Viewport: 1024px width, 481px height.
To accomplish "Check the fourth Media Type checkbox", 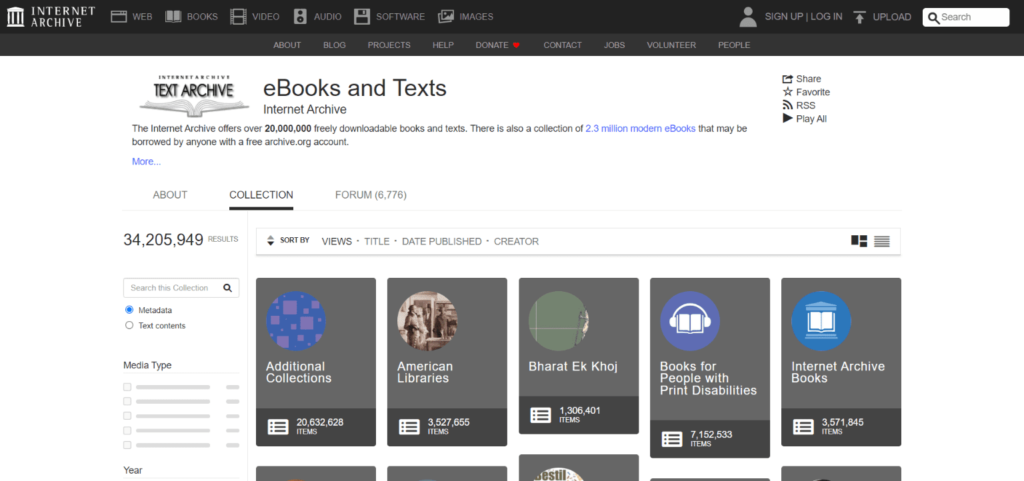I will 127,431.
